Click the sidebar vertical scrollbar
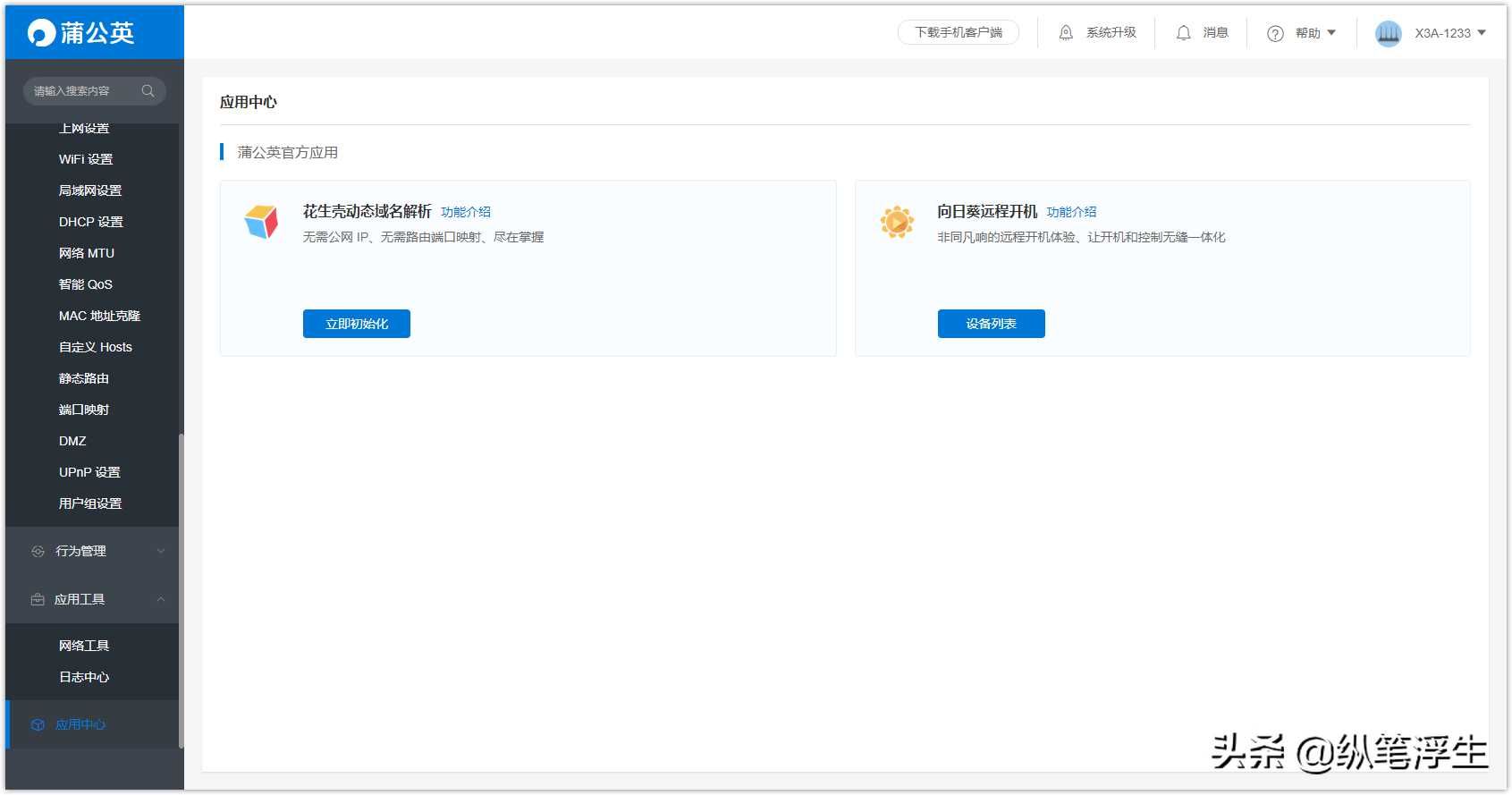This screenshot has width=1512, height=795. point(182,590)
